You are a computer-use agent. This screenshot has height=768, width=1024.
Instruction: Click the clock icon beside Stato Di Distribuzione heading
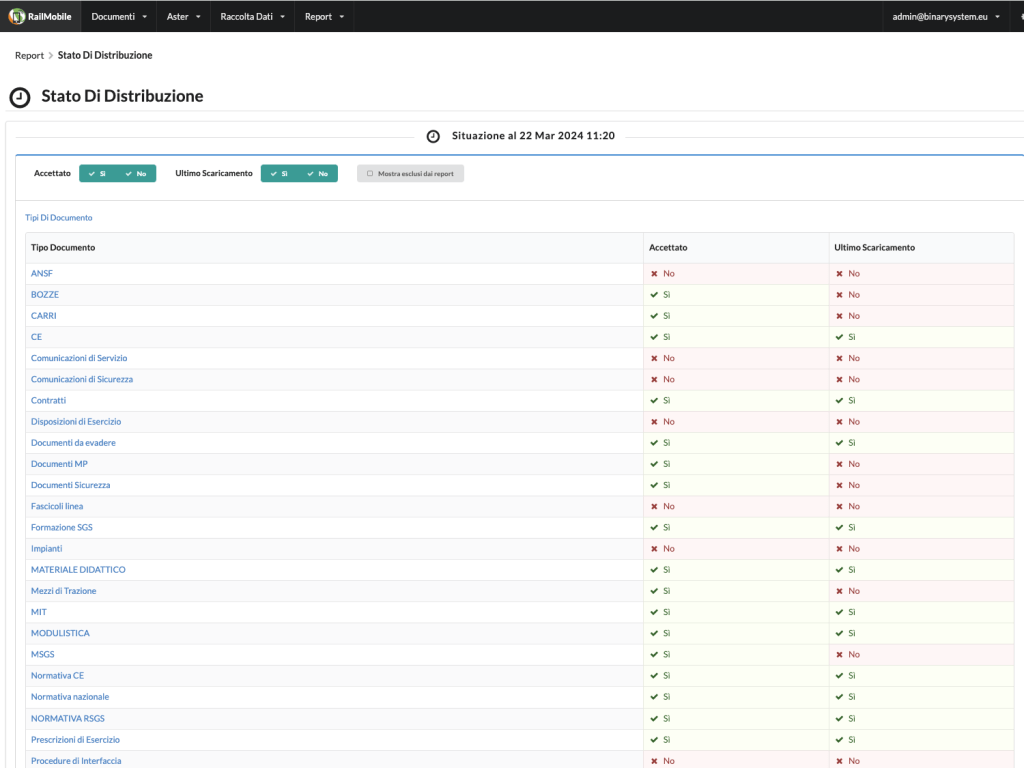[x=20, y=98]
